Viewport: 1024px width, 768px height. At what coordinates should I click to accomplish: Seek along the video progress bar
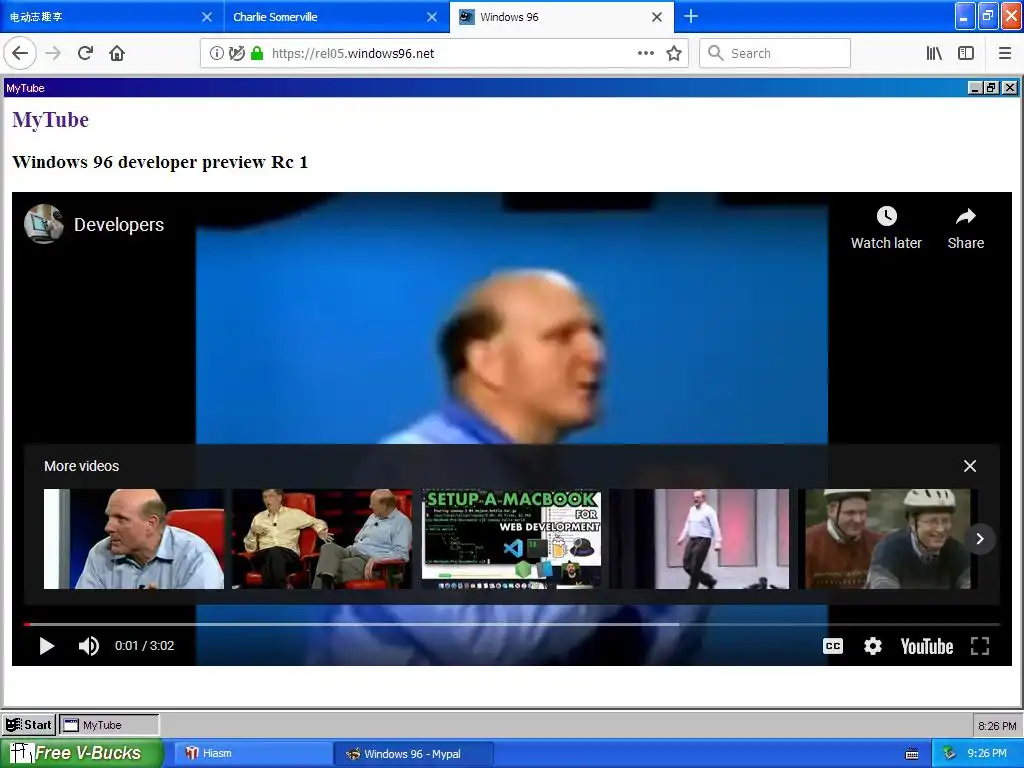(511, 624)
